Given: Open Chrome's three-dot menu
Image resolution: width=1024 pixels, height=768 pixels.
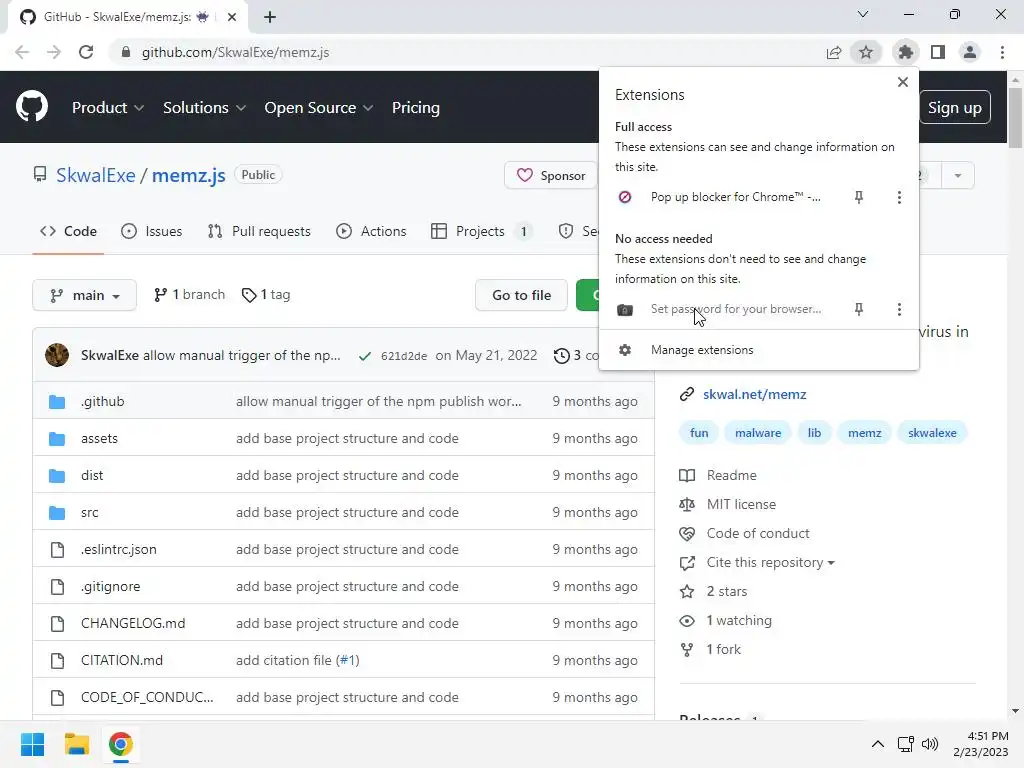Looking at the screenshot, I should click(1002, 52).
